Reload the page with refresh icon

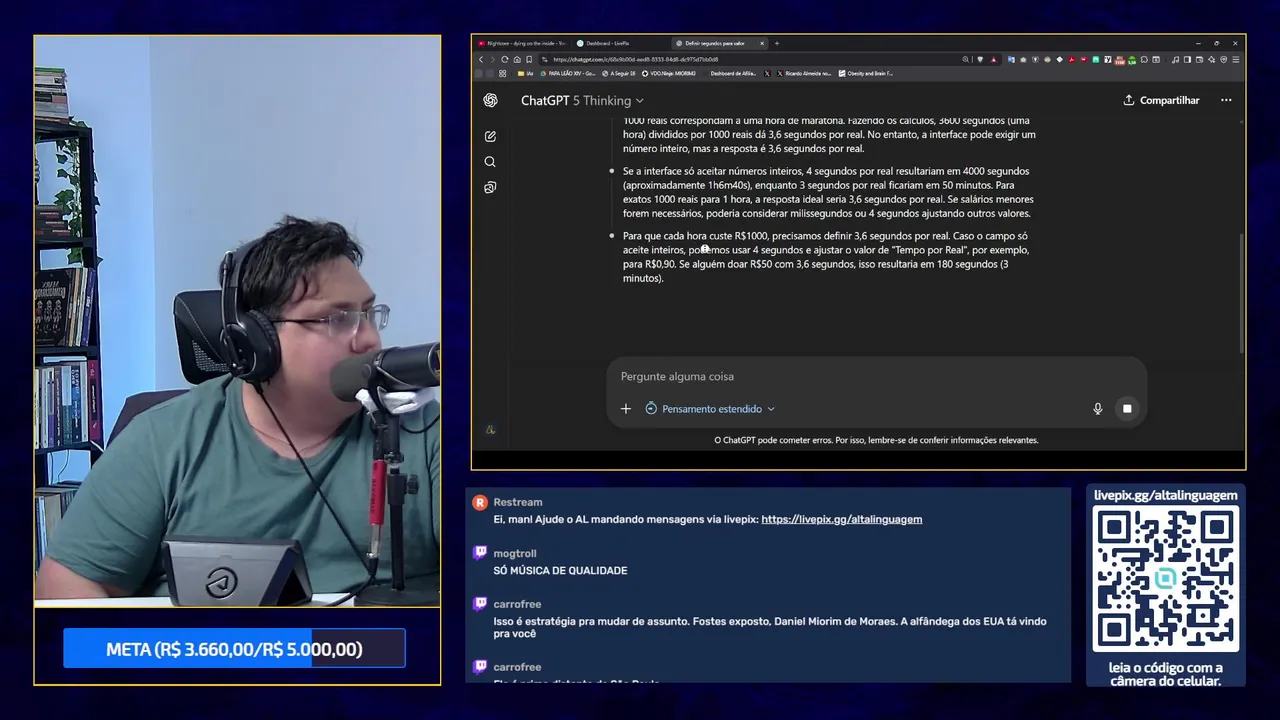(505, 59)
